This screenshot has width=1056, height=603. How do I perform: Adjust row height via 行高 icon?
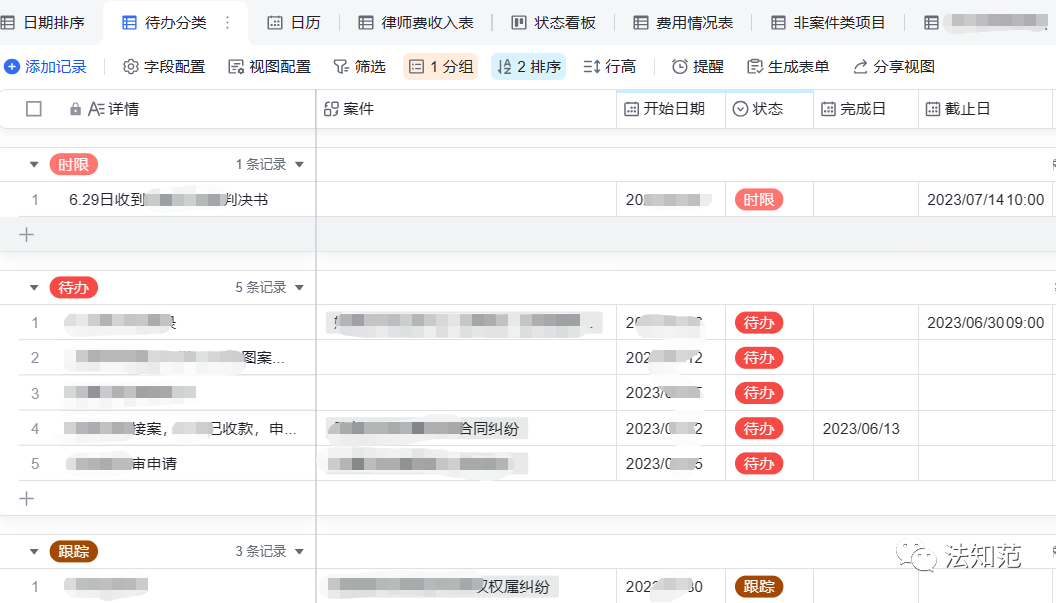(x=610, y=66)
